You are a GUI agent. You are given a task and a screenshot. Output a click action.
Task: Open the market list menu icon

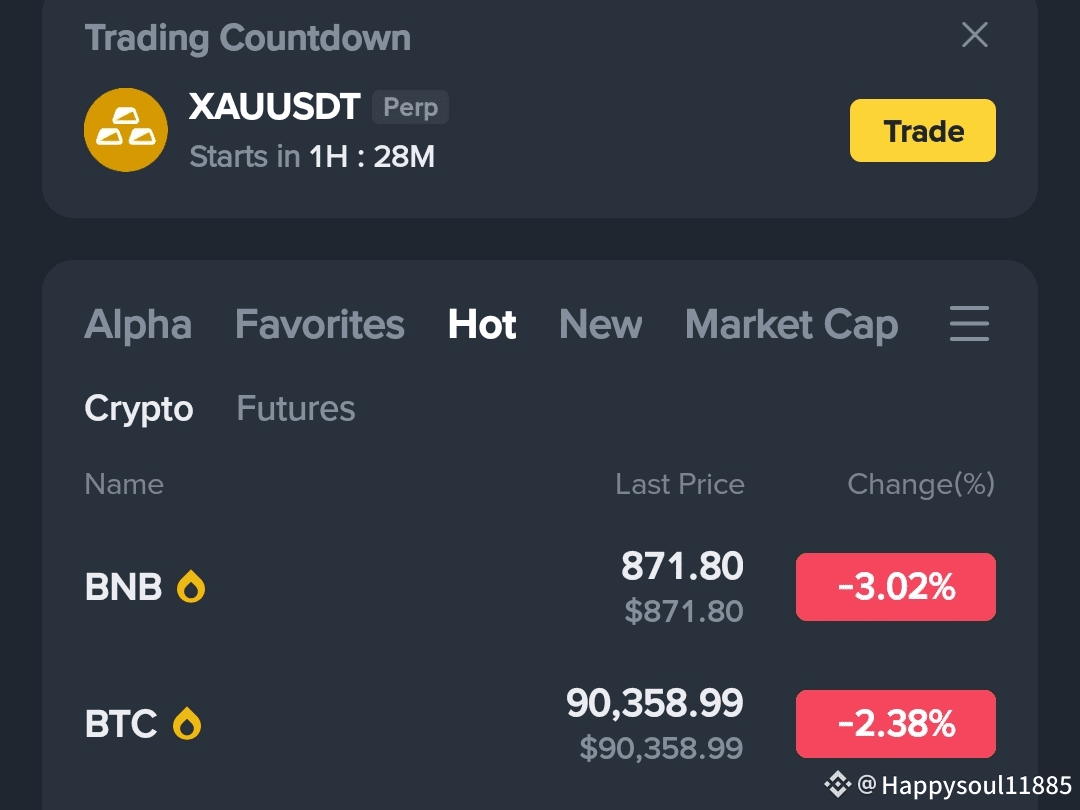[x=969, y=324]
